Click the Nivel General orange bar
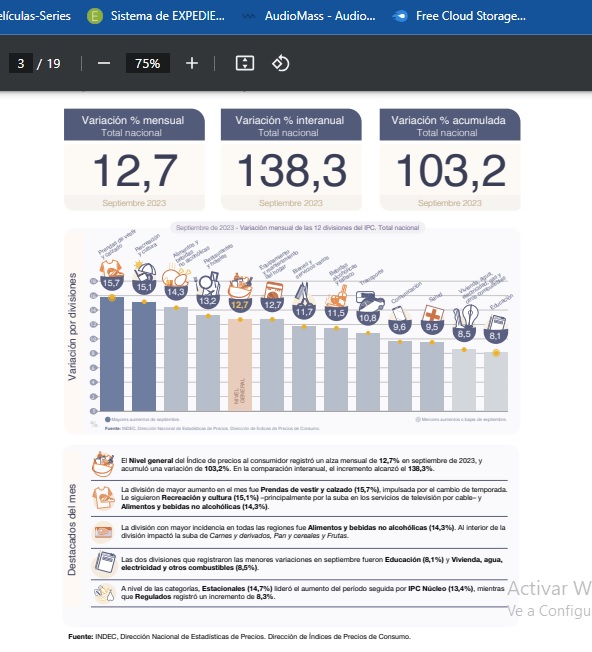 click(240, 365)
